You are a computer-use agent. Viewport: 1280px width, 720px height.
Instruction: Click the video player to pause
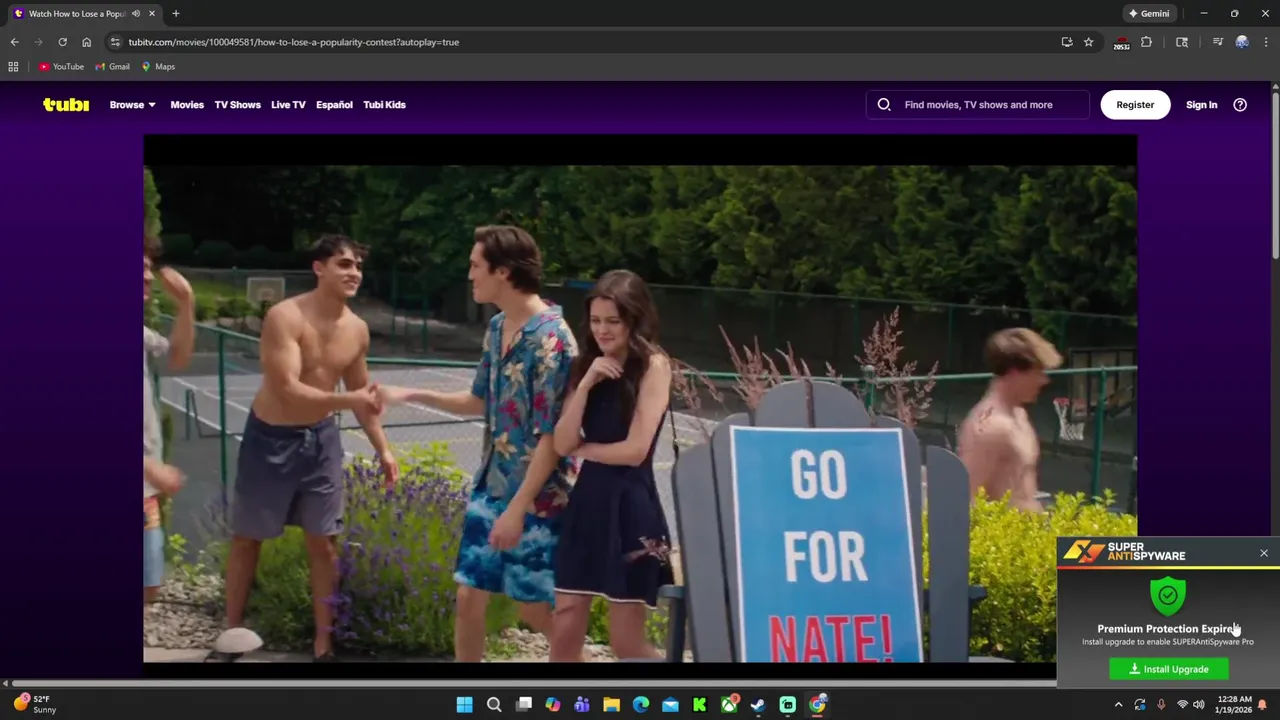click(x=640, y=400)
